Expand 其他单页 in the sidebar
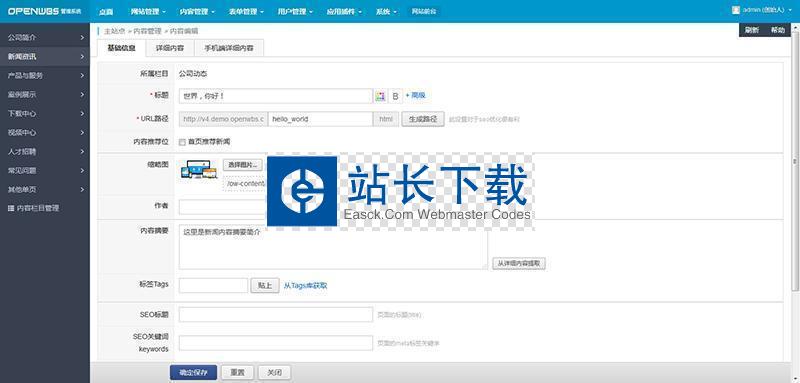 45,189
